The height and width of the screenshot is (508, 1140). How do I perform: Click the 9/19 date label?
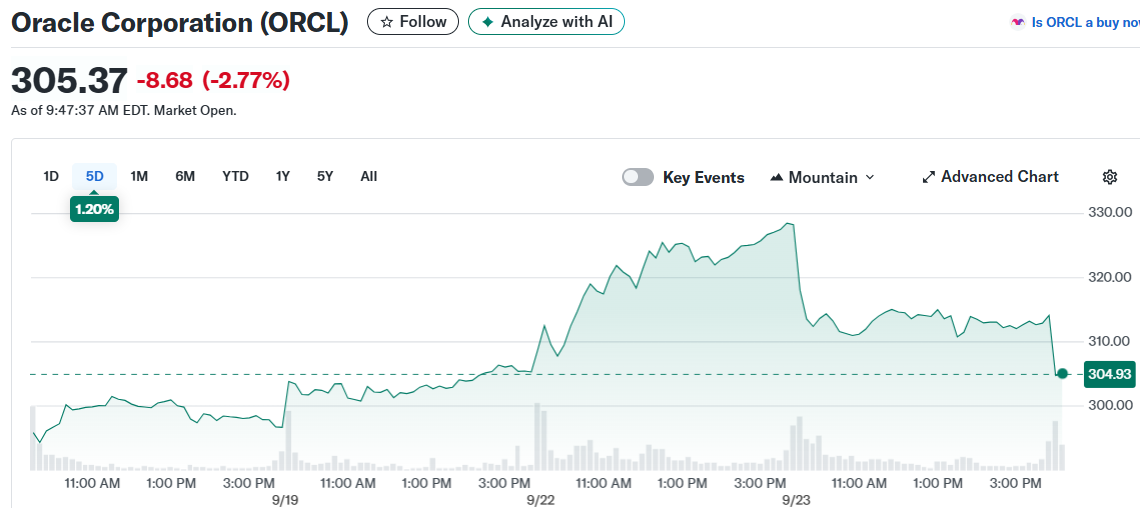[x=284, y=500]
